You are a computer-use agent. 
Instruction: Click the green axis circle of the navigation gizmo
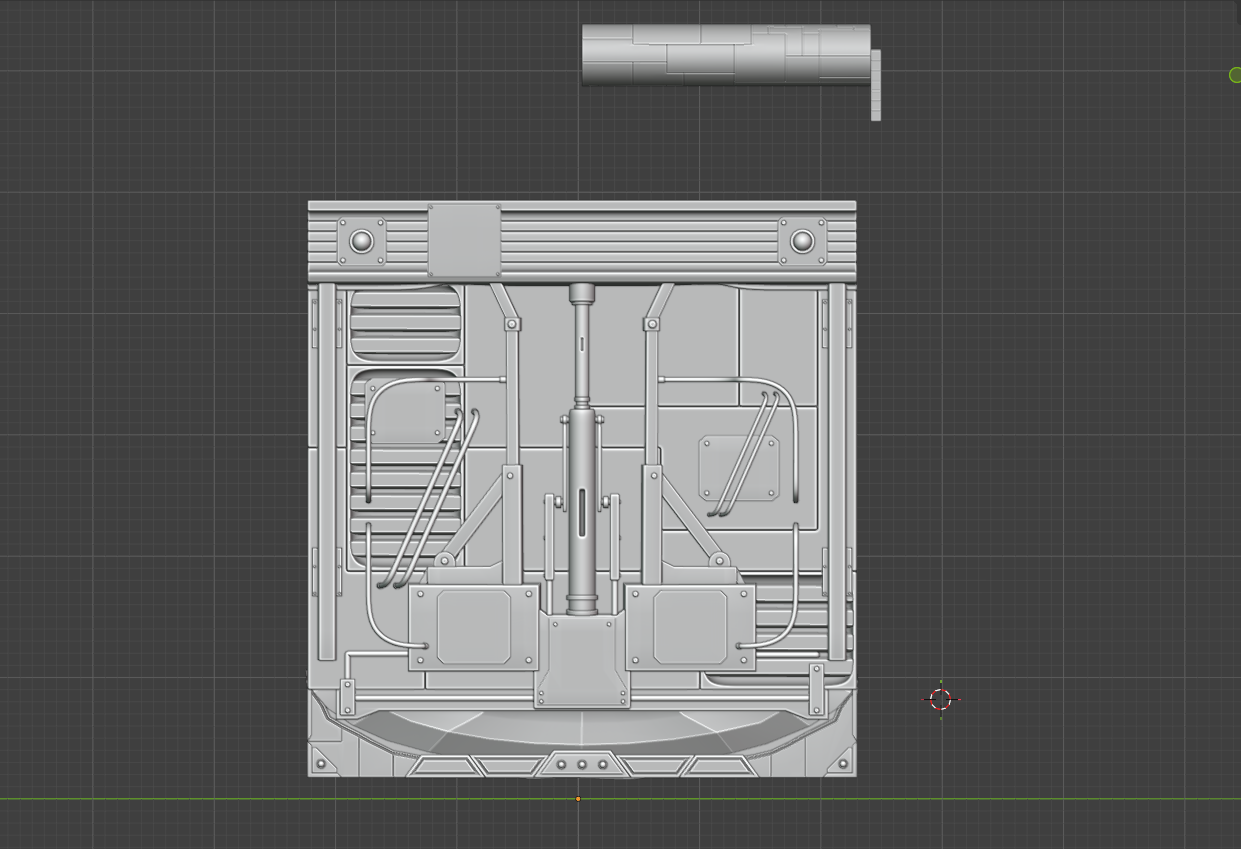pyautogui.click(x=1235, y=75)
